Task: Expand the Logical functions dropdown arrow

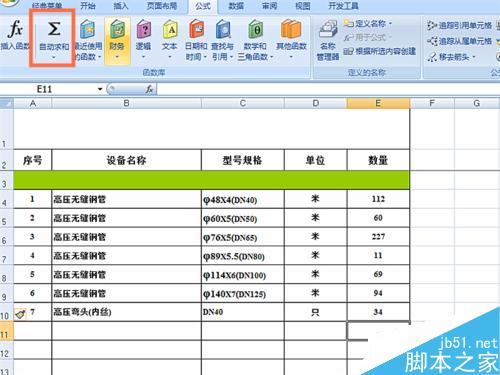Action: tap(143, 57)
